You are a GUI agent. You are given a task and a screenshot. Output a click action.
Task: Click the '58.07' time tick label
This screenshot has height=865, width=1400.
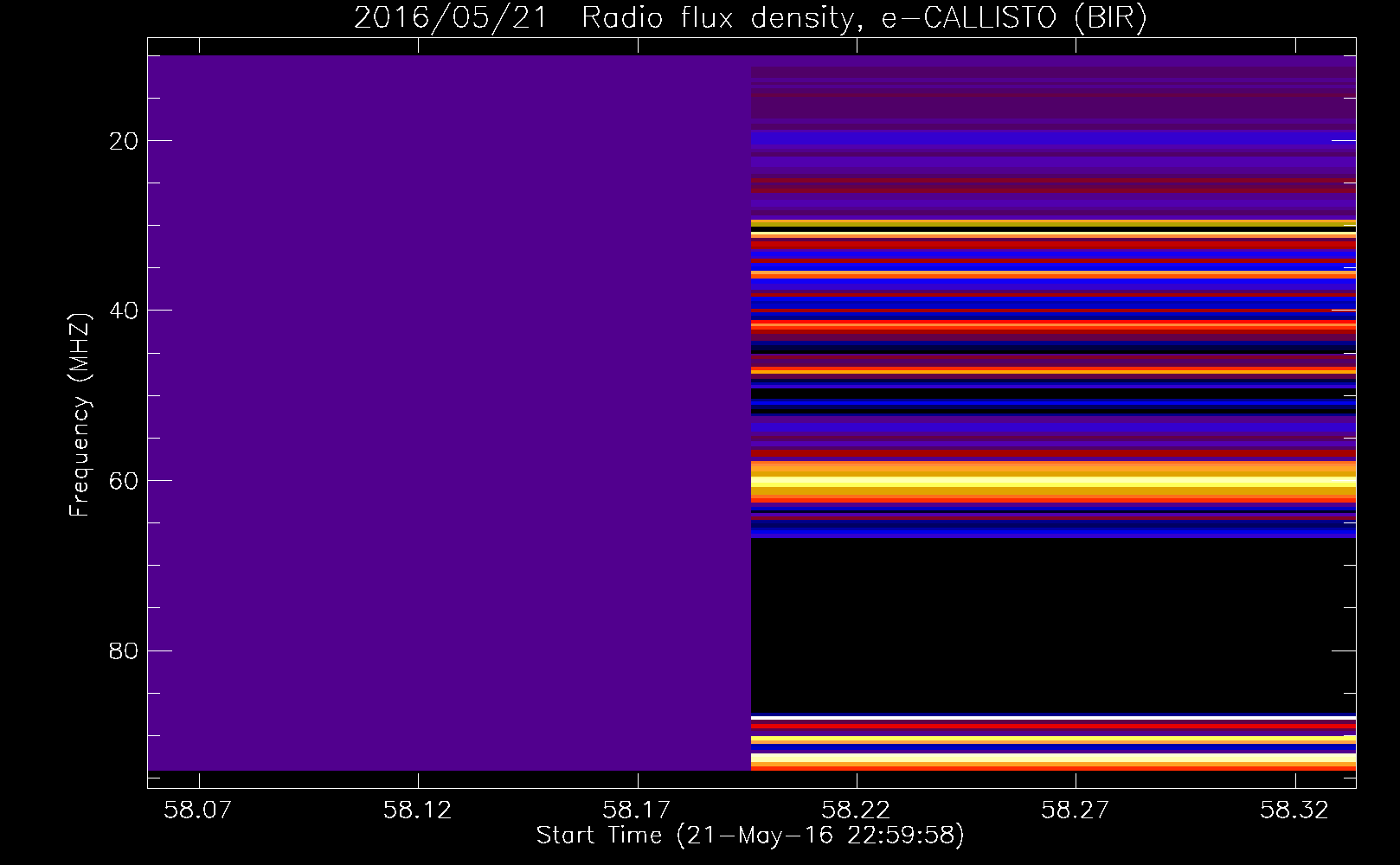199,811
